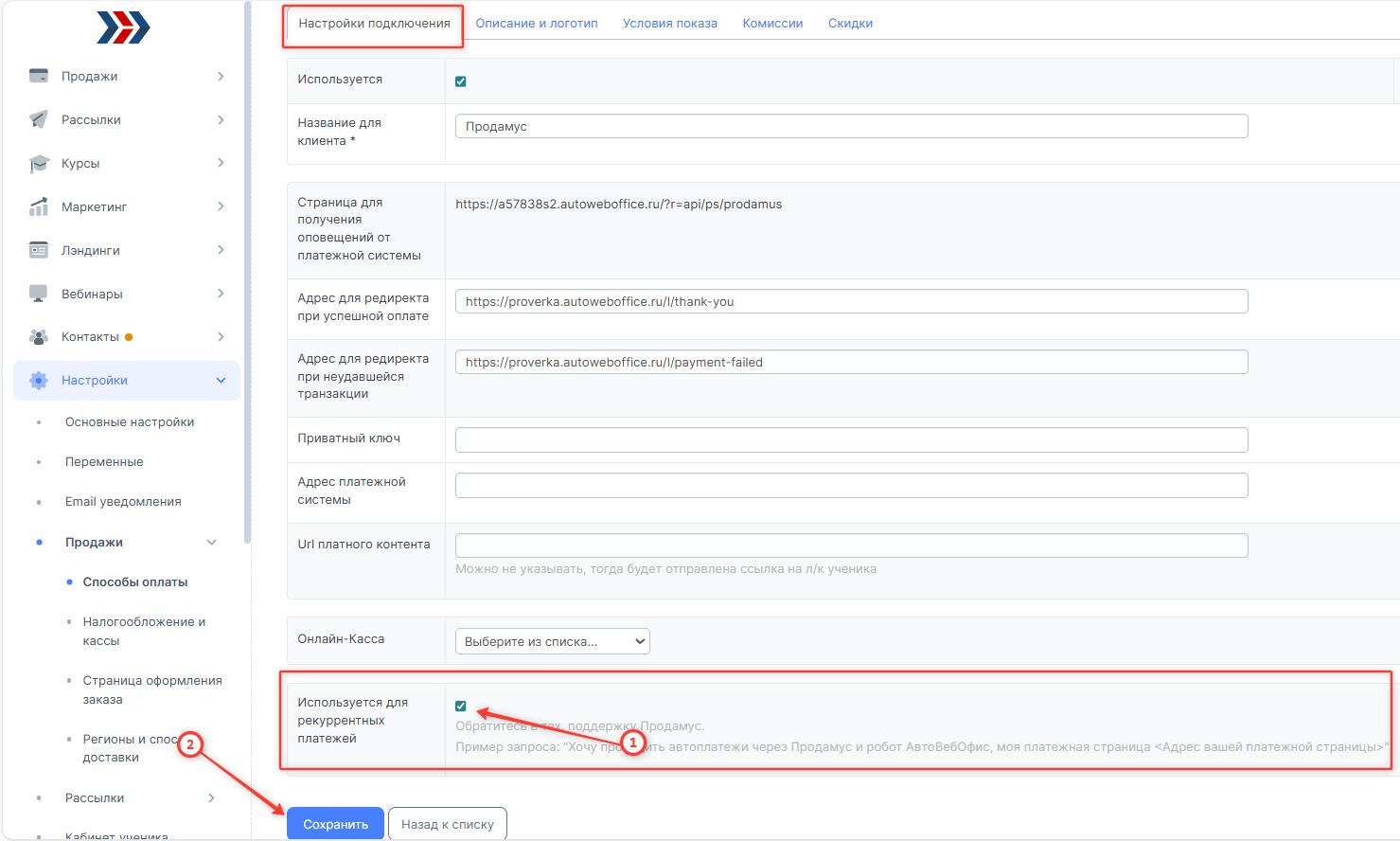1400x841 pixels.
Task: Toggle the recurrent payments checkbox
Action: pos(461,707)
